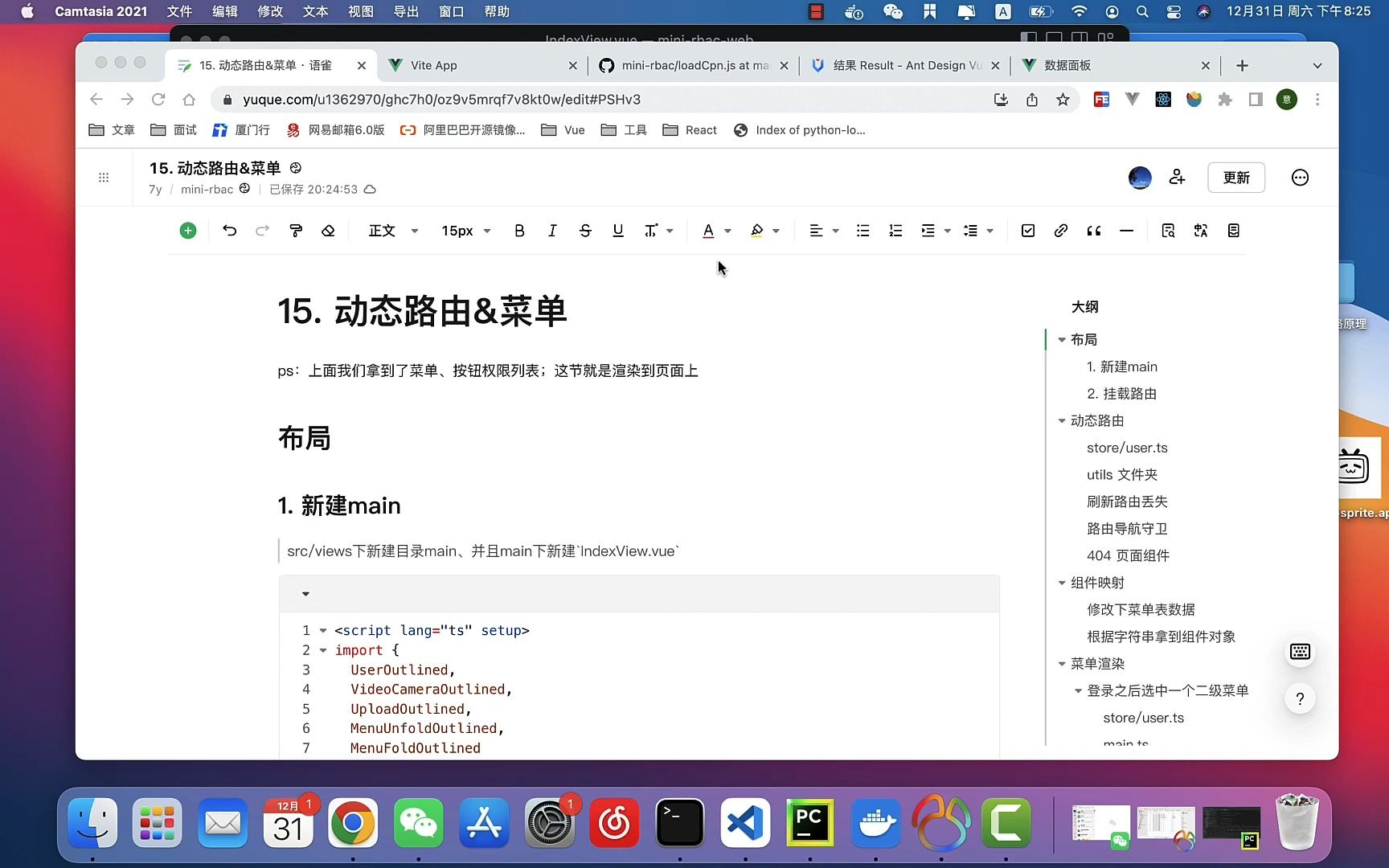Image resolution: width=1389 pixels, height=868 pixels.
Task: Click the 更新 button
Action: click(x=1236, y=177)
